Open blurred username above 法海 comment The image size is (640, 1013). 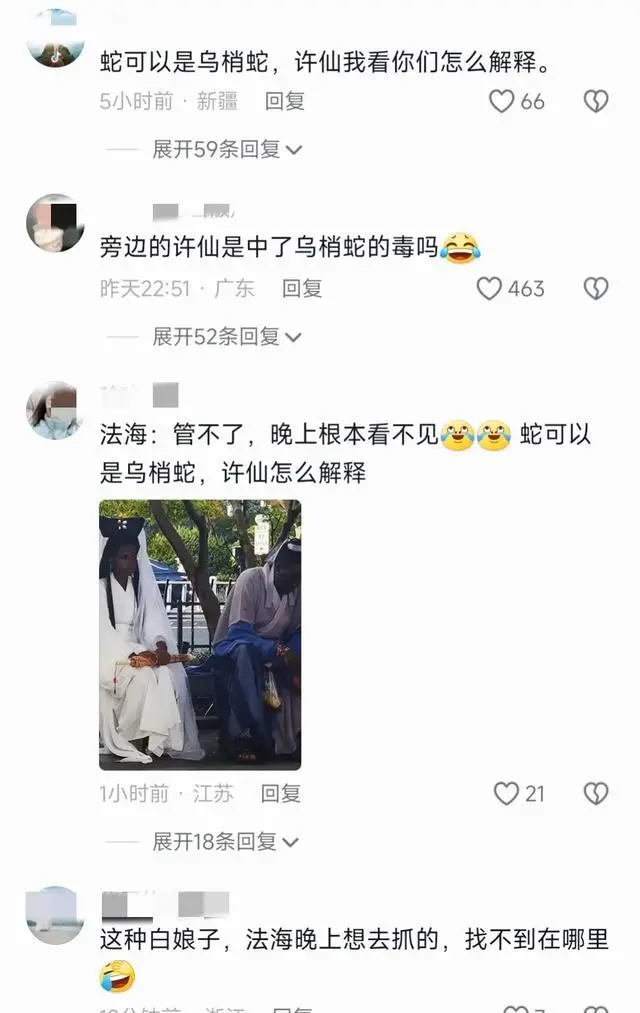tap(139, 395)
